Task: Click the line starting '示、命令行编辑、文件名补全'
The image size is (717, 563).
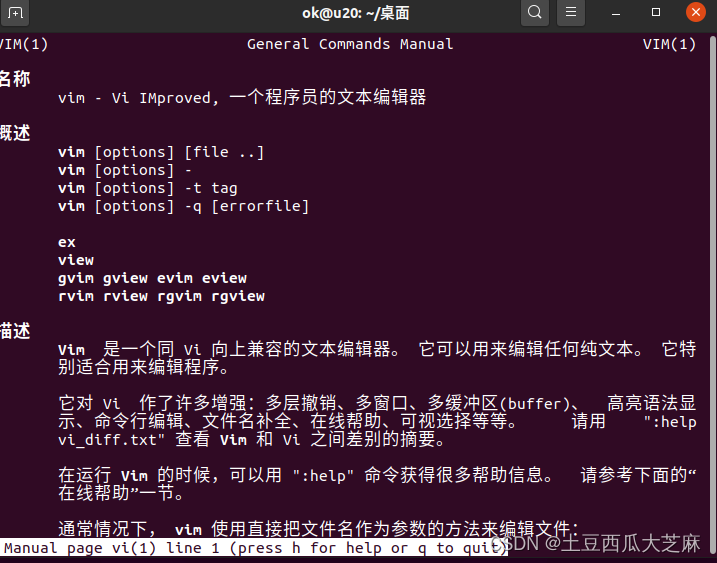Action: click(377, 421)
